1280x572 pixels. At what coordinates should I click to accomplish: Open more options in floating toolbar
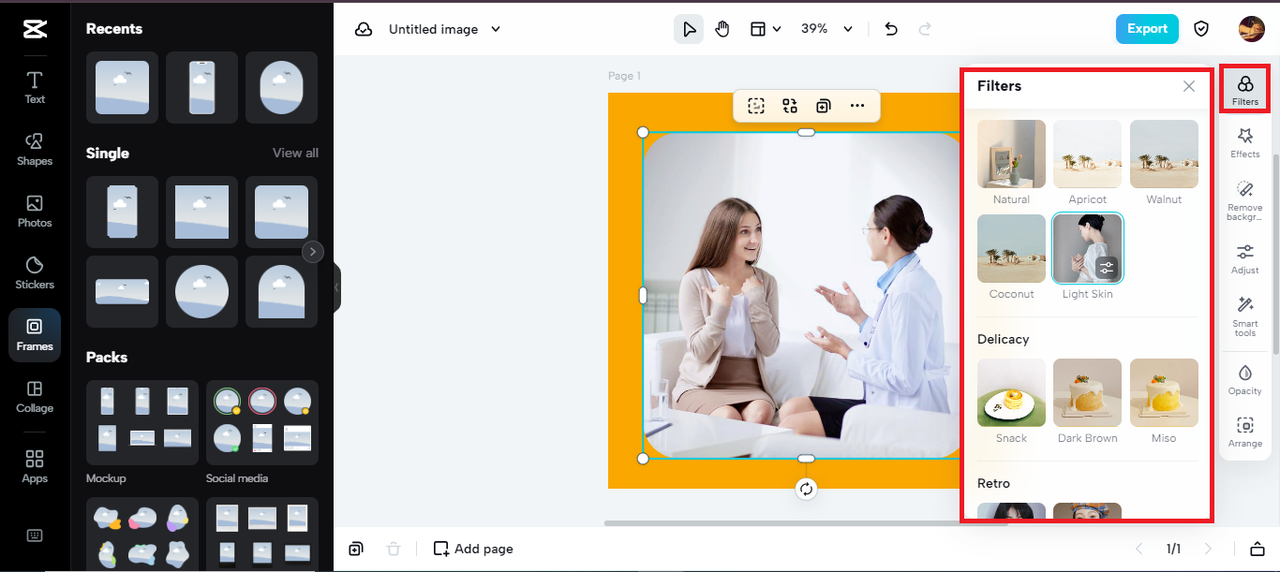point(857,106)
